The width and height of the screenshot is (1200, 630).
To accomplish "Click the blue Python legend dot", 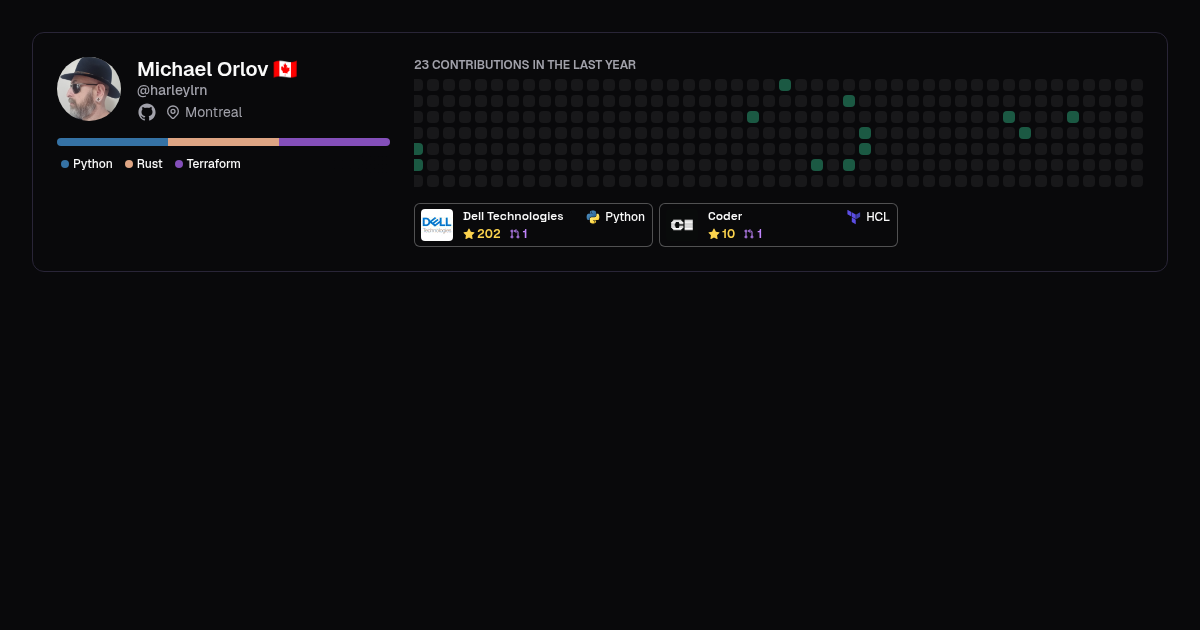I will coord(65,164).
